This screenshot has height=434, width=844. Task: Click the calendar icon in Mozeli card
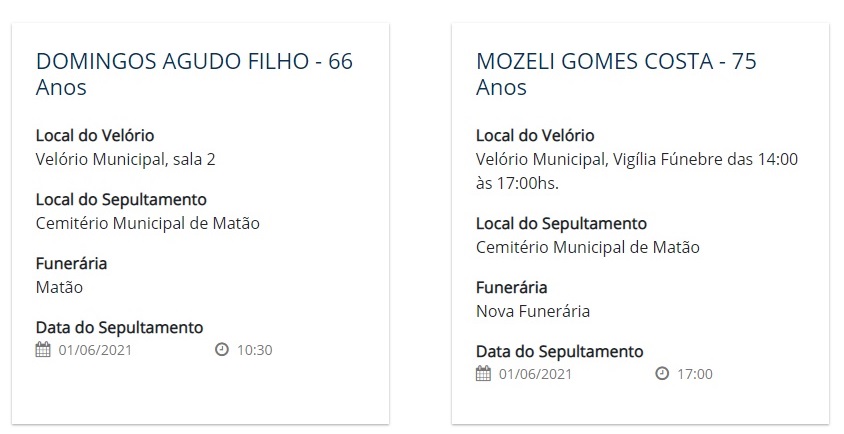[483, 374]
